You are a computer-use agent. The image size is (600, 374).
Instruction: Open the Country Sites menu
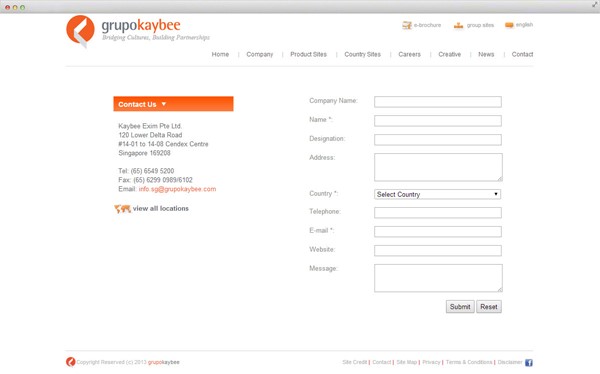click(362, 54)
